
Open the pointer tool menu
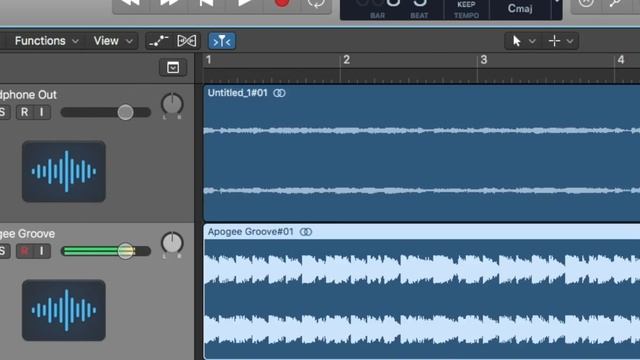click(524, 41)
